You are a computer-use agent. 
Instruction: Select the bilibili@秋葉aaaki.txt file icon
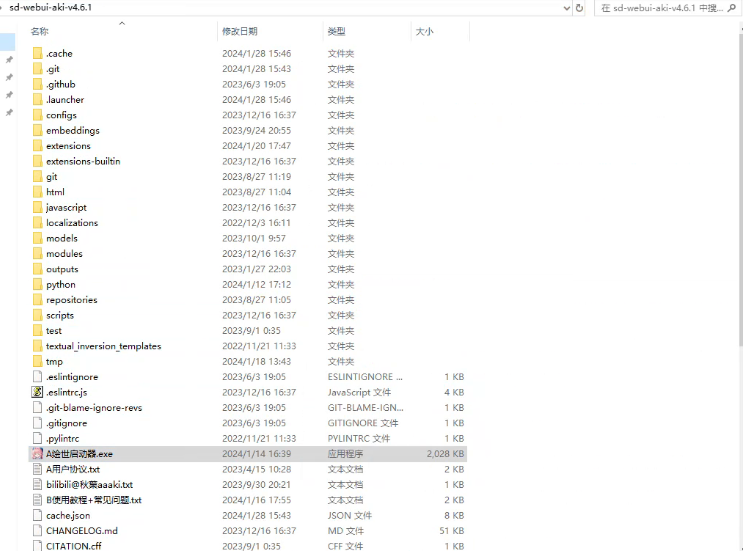point(37,484)
